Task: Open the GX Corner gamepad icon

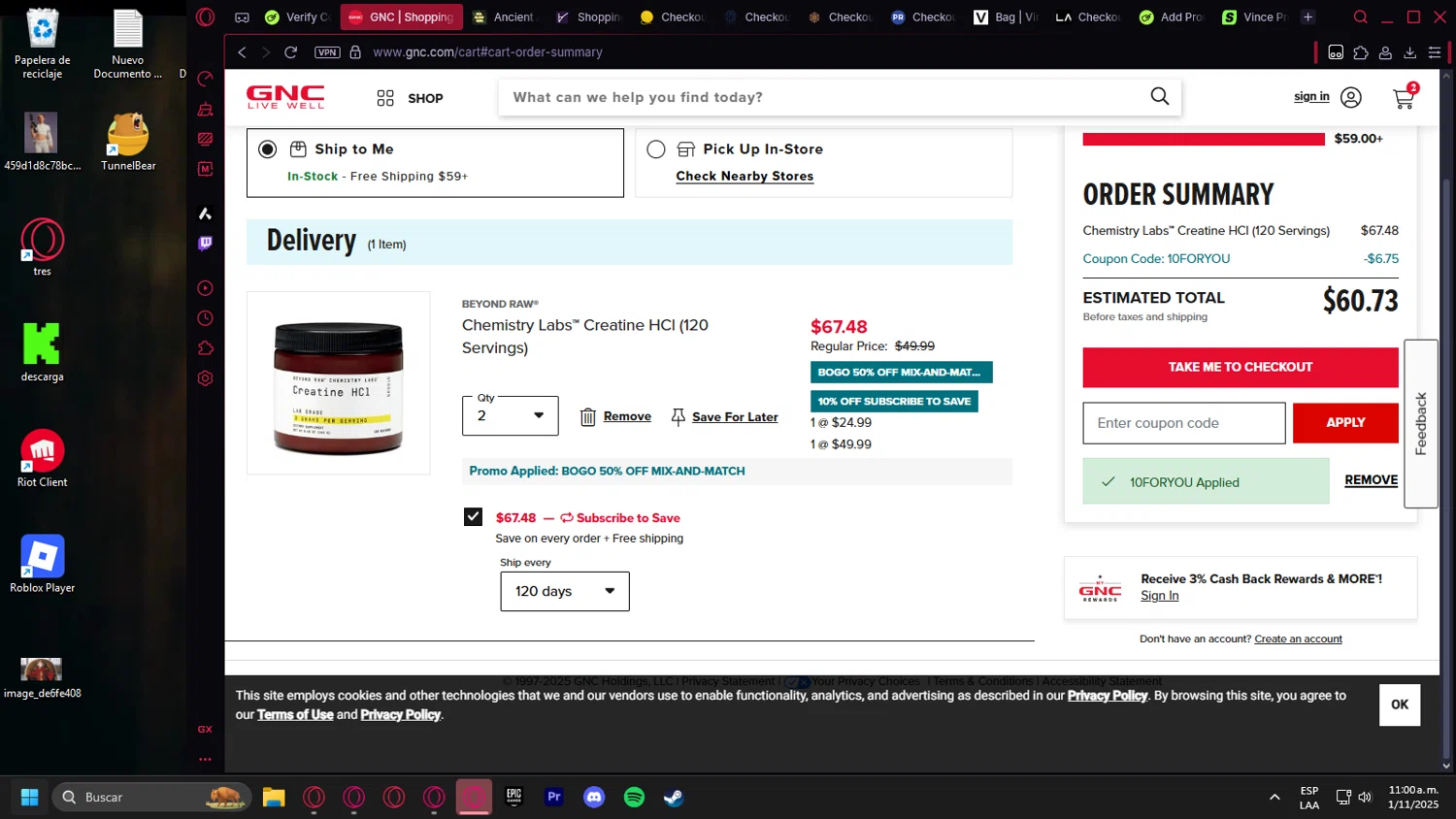Action: (x=242, y=17)
